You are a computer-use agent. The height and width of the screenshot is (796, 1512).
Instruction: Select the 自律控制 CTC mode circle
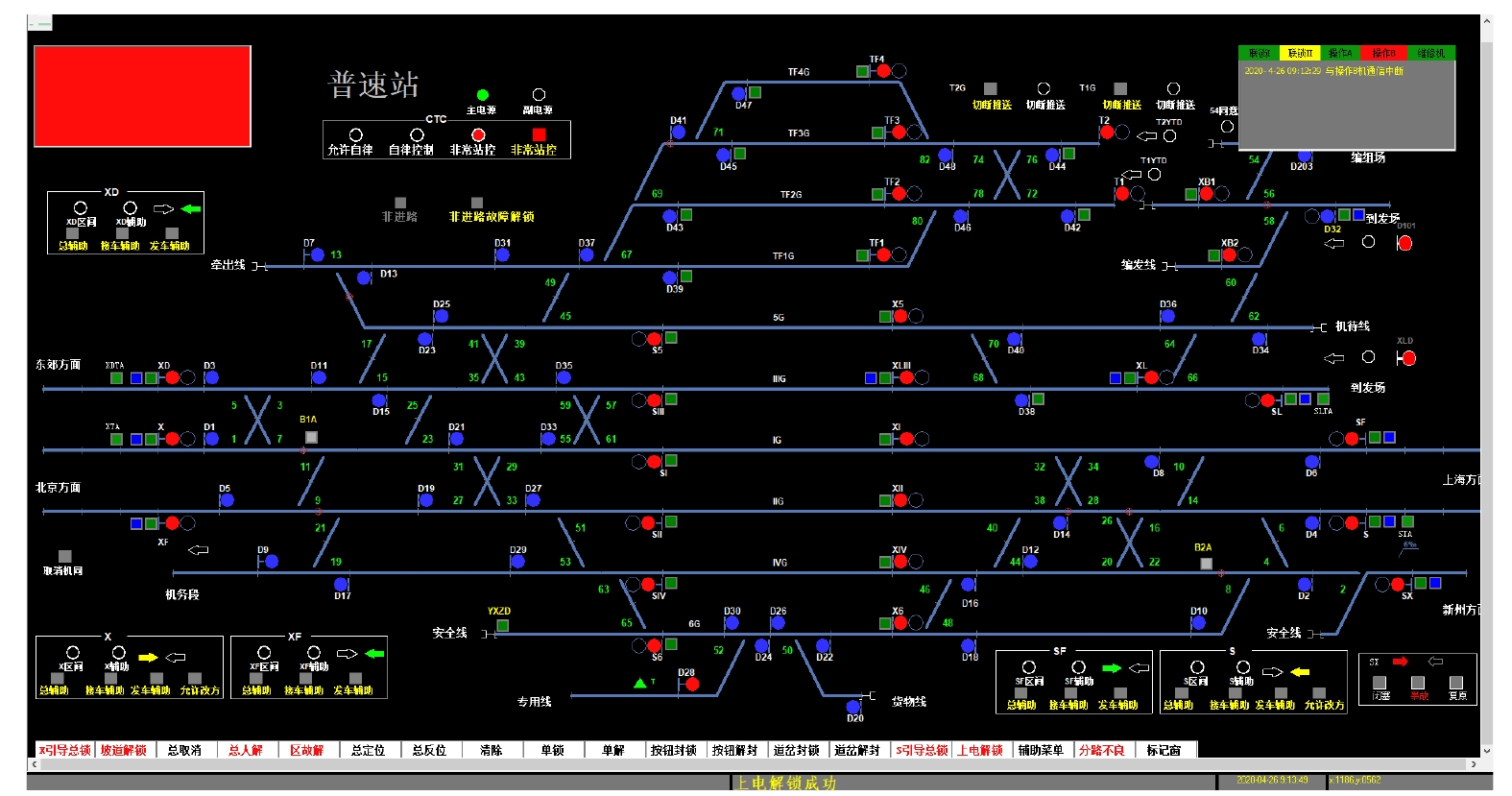[417, 135]
